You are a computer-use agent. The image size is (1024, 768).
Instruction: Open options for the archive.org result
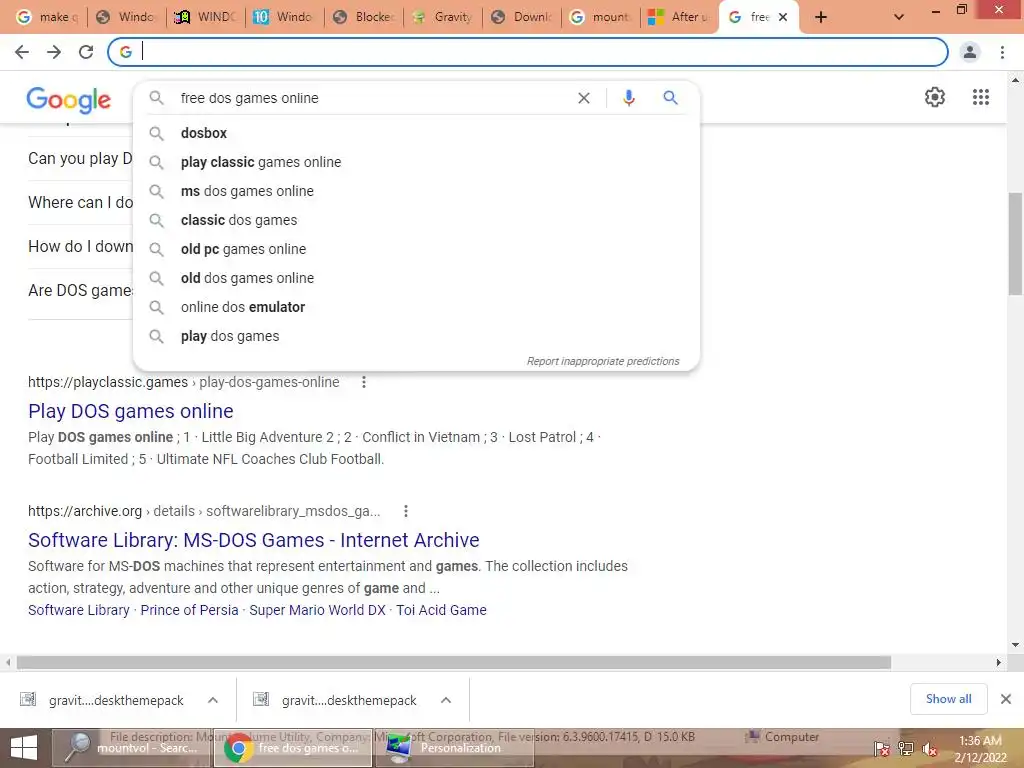coord(406,511)
